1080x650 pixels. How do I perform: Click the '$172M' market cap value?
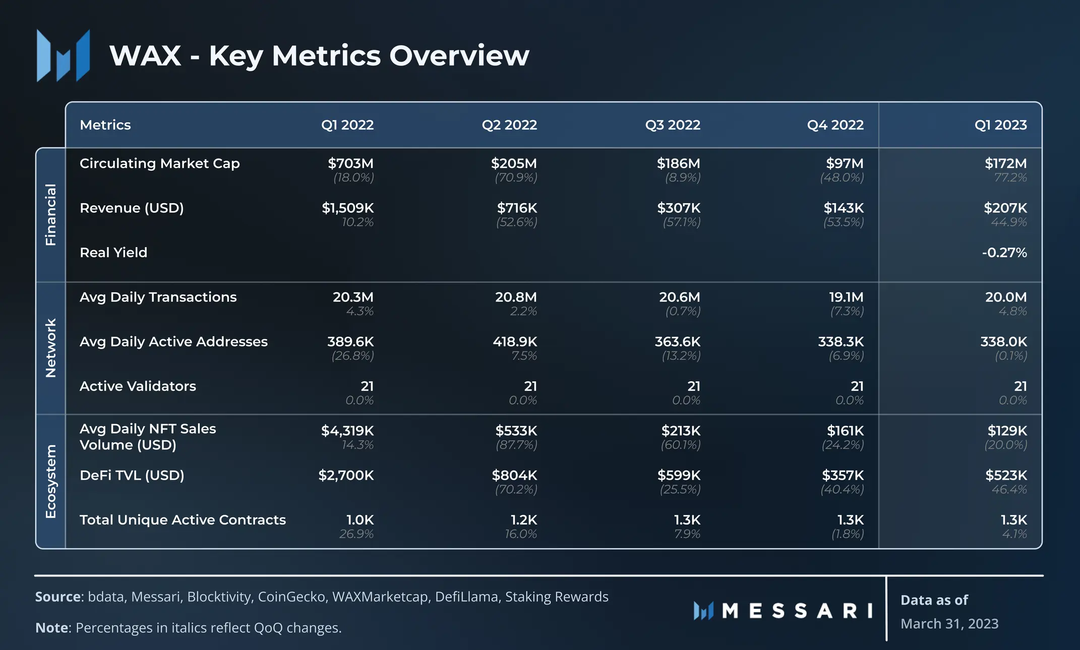(1006, 164)
